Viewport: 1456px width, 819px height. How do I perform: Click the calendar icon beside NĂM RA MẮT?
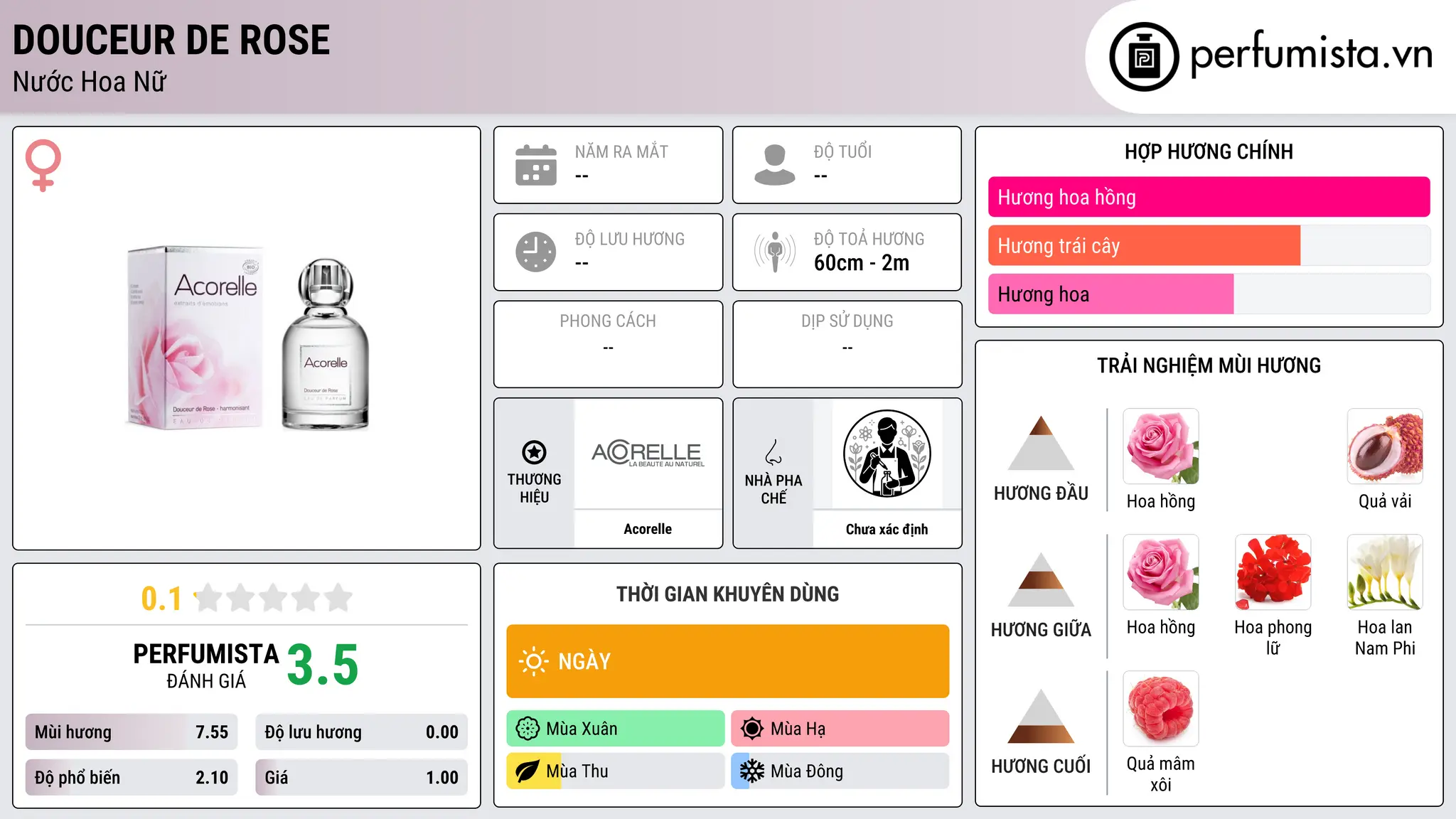coord(536,165)
